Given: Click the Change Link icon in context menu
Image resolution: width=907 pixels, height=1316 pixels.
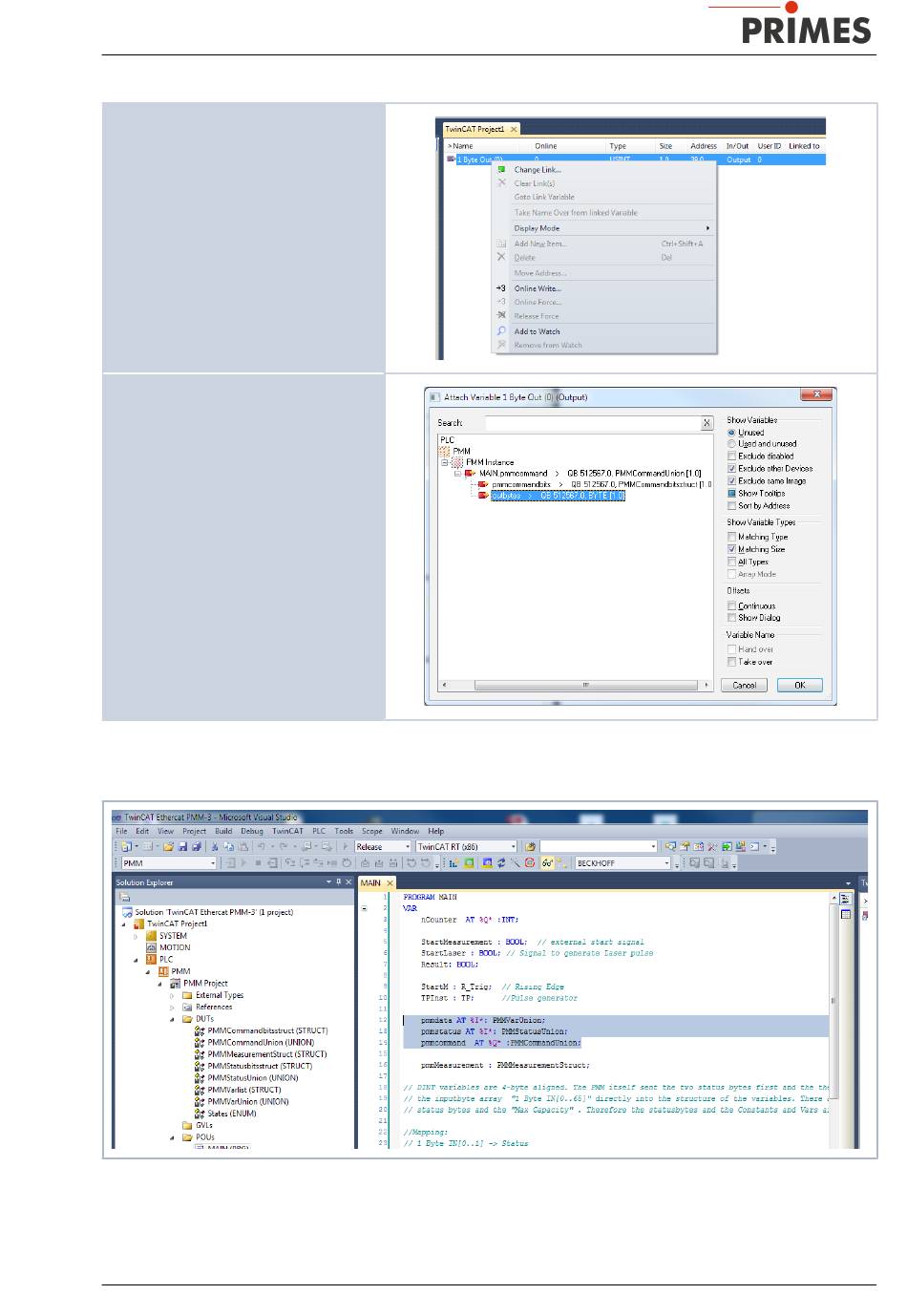Looking at the screenshot, I should click(501, 169).
